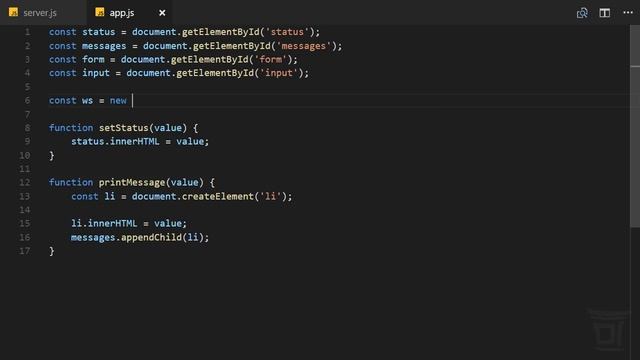Click the 'input' string on line 4
Image resolution: width=640 pixels, height=360 pixels.
coord(279,73)
